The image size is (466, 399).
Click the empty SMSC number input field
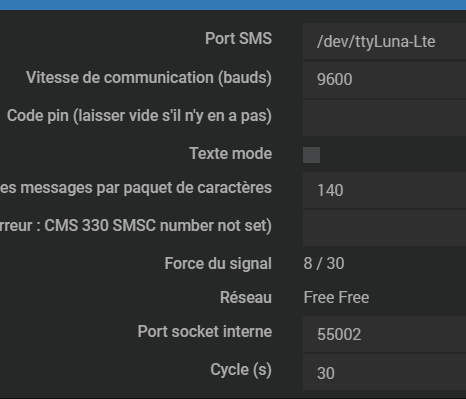384,228
